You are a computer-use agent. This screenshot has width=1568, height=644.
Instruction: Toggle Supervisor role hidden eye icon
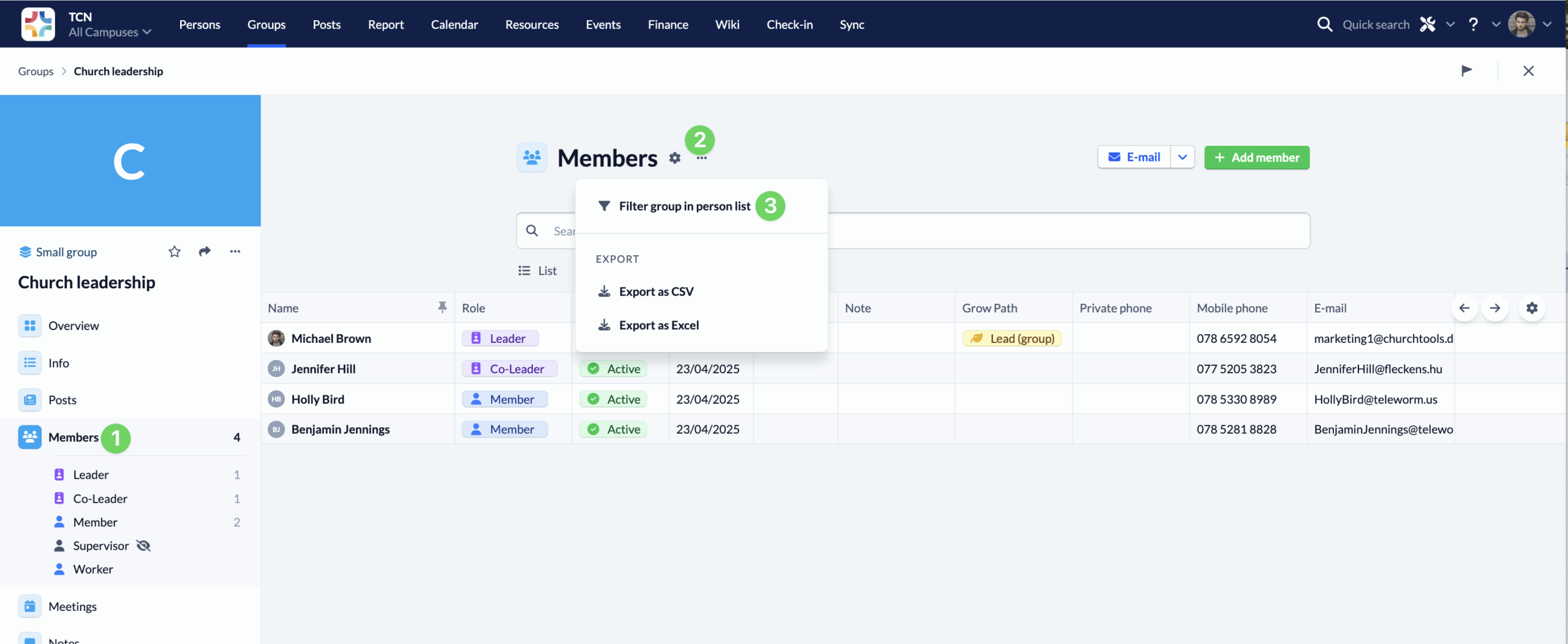pos(143,545)
